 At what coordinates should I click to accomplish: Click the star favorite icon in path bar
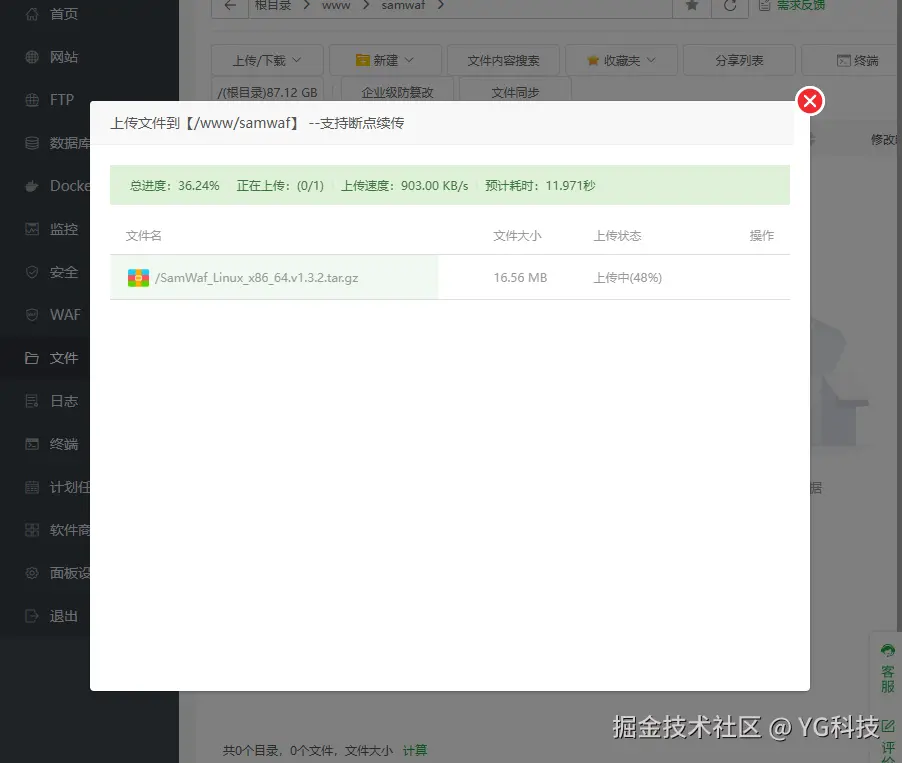(692, 6)
